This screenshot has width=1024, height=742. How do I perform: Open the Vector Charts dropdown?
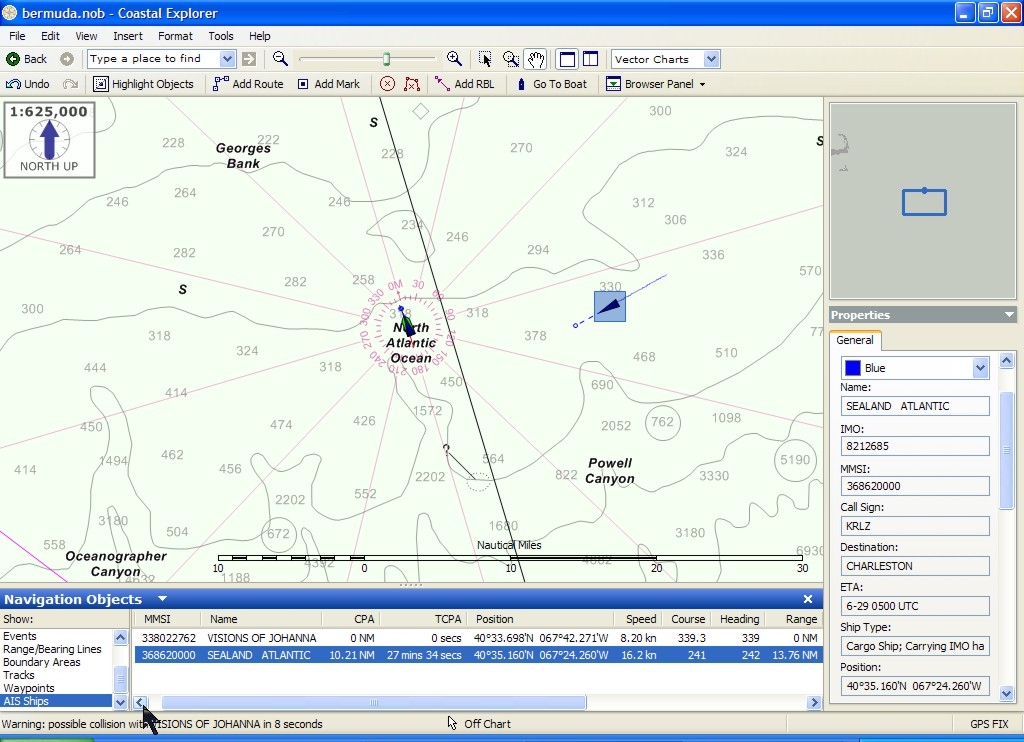[711, 59]
